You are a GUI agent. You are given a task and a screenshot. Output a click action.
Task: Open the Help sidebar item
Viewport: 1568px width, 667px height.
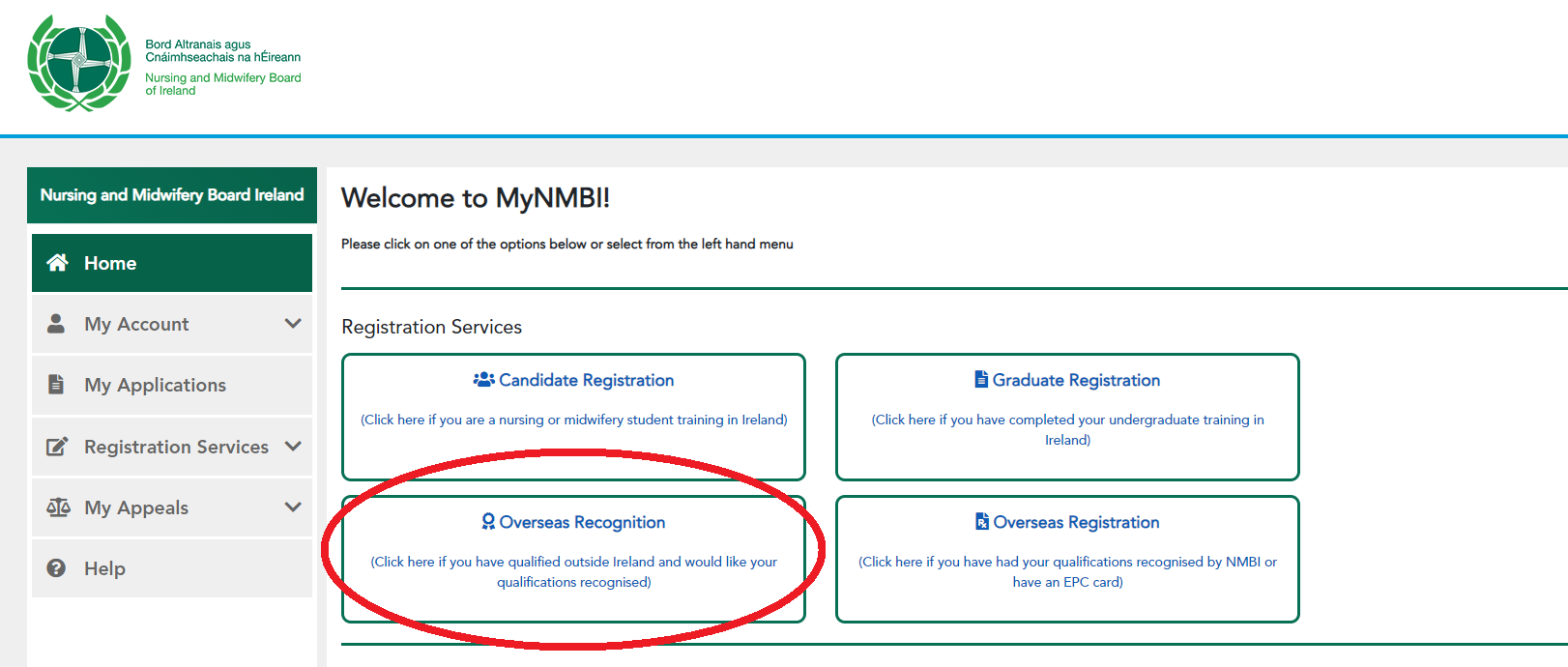172,568
